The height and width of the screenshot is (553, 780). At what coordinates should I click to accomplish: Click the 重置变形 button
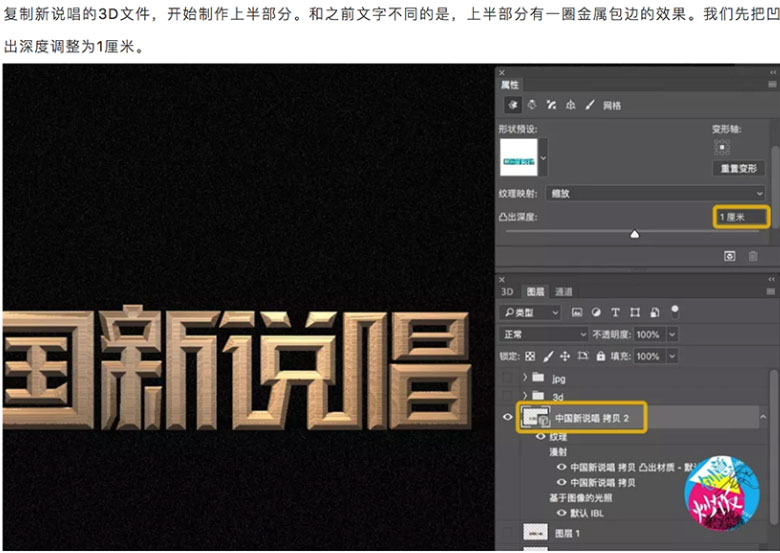coord(739,168)
